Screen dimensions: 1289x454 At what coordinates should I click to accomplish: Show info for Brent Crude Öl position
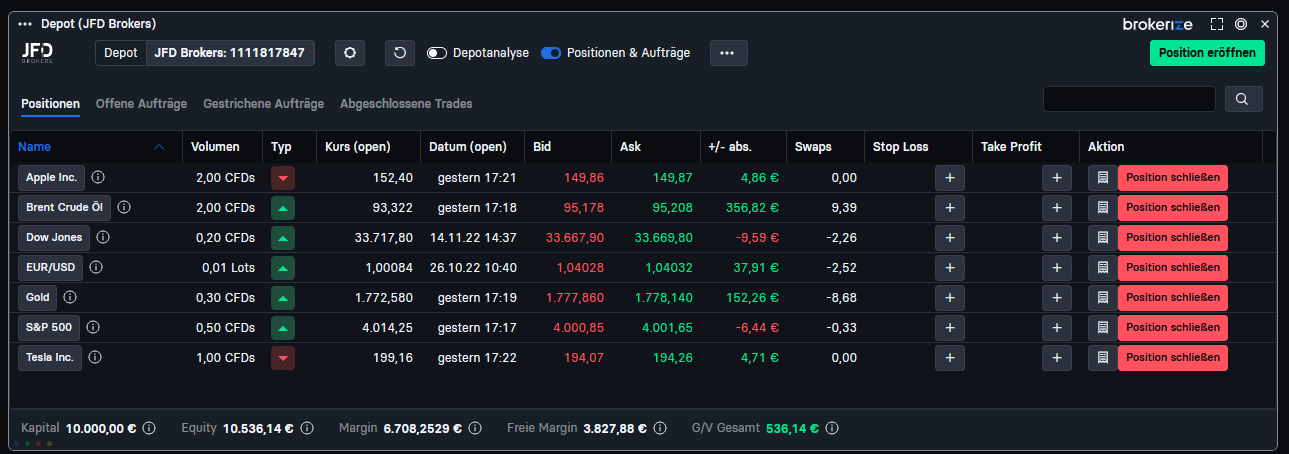pos(122,207)
